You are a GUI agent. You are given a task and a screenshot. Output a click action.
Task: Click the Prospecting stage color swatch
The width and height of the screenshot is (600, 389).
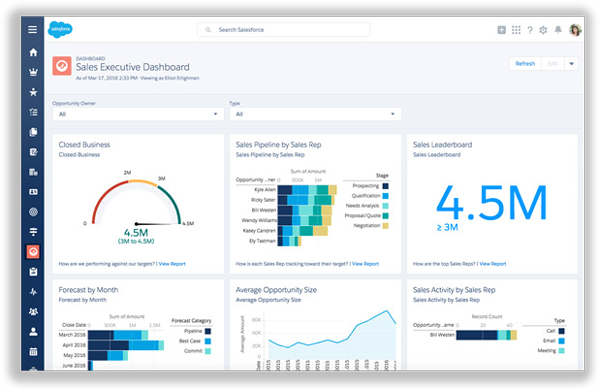385,186
